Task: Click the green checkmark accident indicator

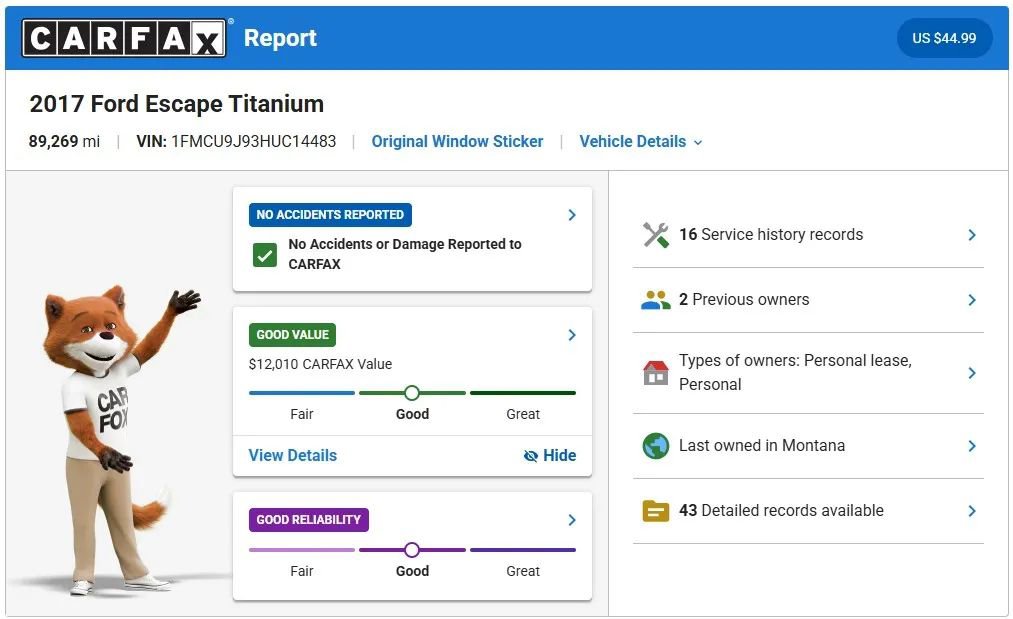Action: coord(264,255)
